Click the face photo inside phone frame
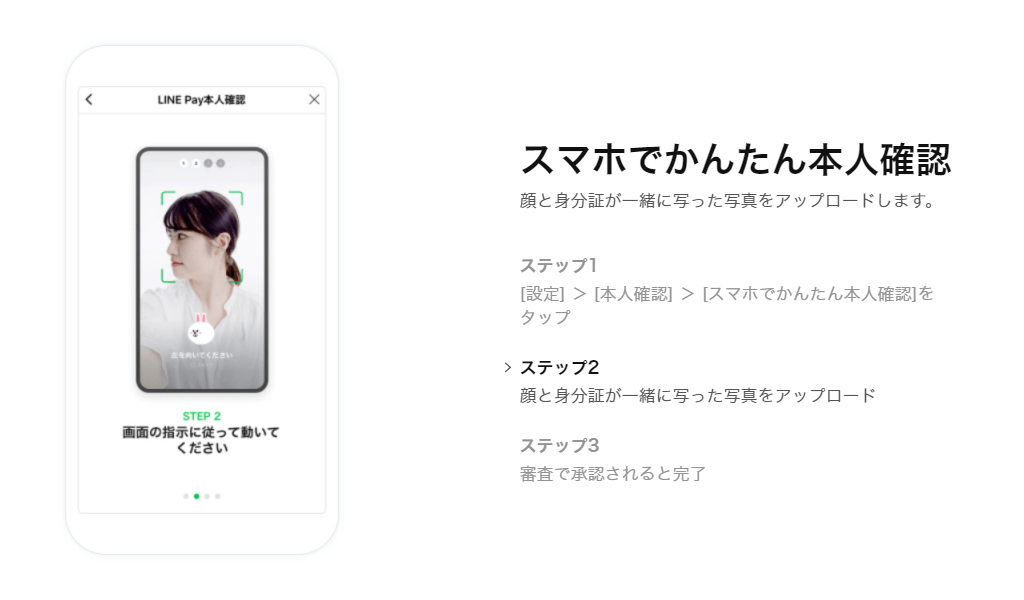The width and height of the screenshot is (1024, 600). 202,270
